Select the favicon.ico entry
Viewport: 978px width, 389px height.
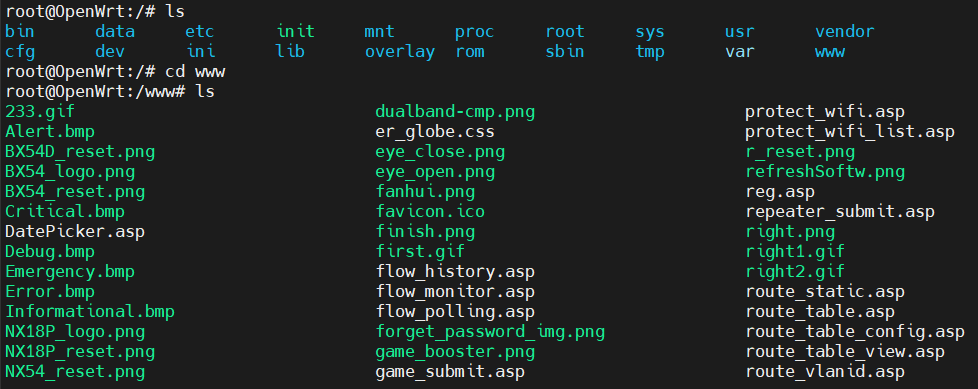pos(430,211)
